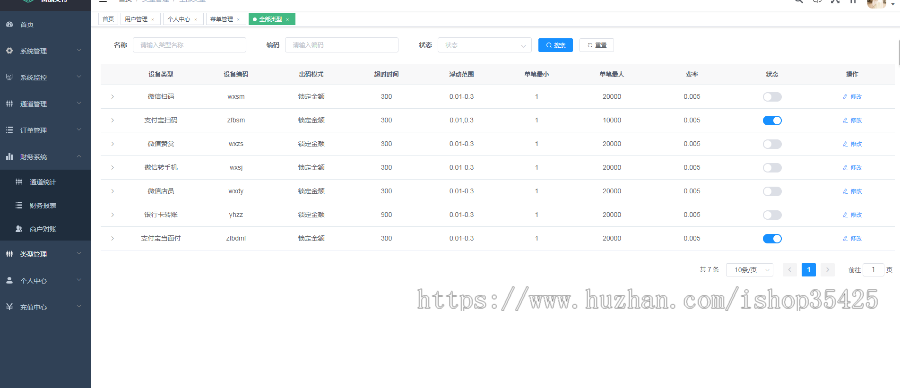Click the person icon beside sidebar 个人中心
This screenshot has width=900, height=388.
coord(9,281)
